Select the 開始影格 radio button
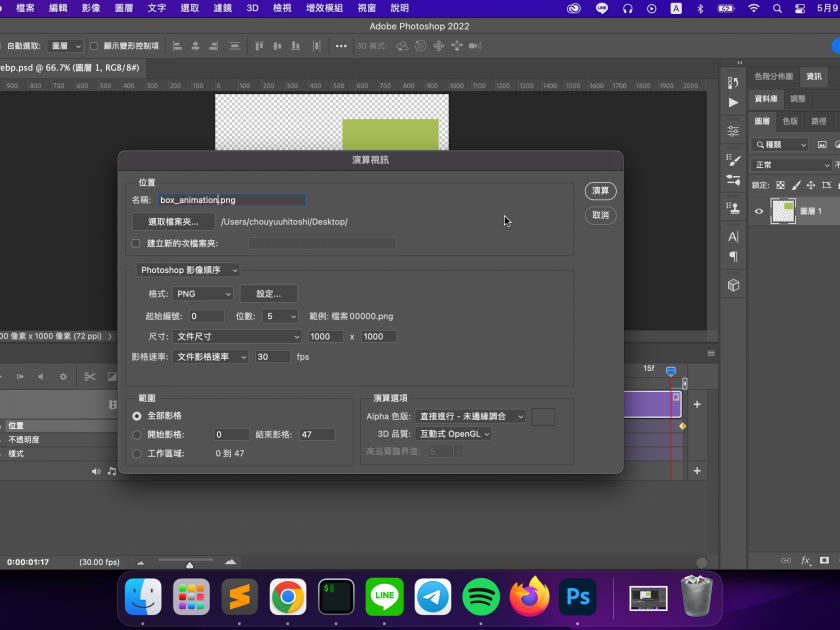The image size is (840, 630). [x=137, y=435]
